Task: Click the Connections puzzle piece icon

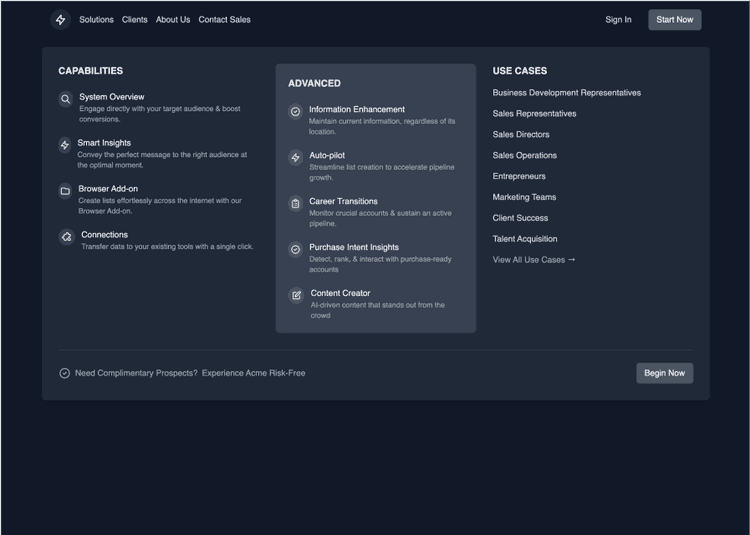Action: [x=66, y=237]
